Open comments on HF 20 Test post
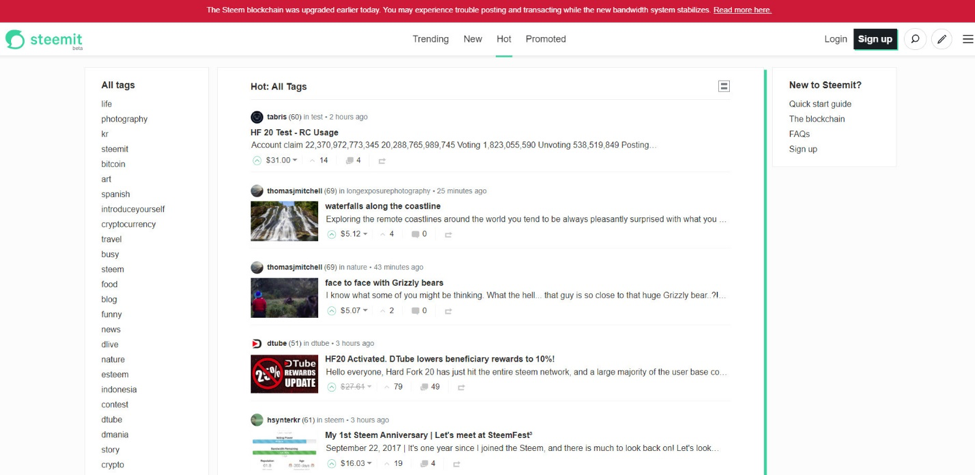This screenshot has height=475, width=975. (x=353, y=160)
